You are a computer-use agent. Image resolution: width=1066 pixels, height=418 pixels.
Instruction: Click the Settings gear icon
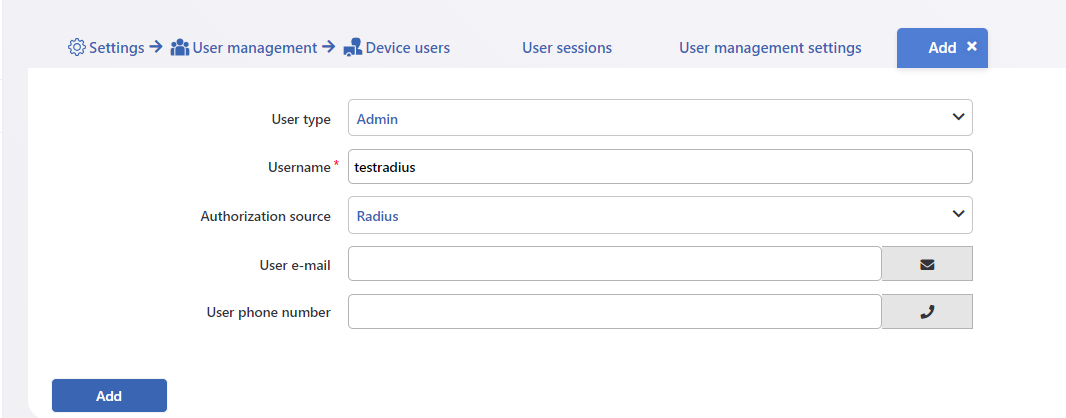click(x=77, y=48)
